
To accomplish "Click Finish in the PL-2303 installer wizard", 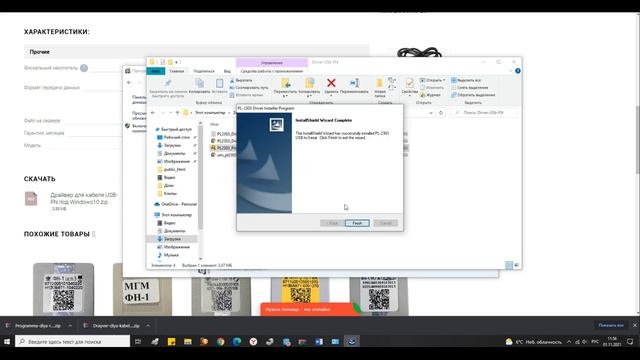I will (357, 223).
